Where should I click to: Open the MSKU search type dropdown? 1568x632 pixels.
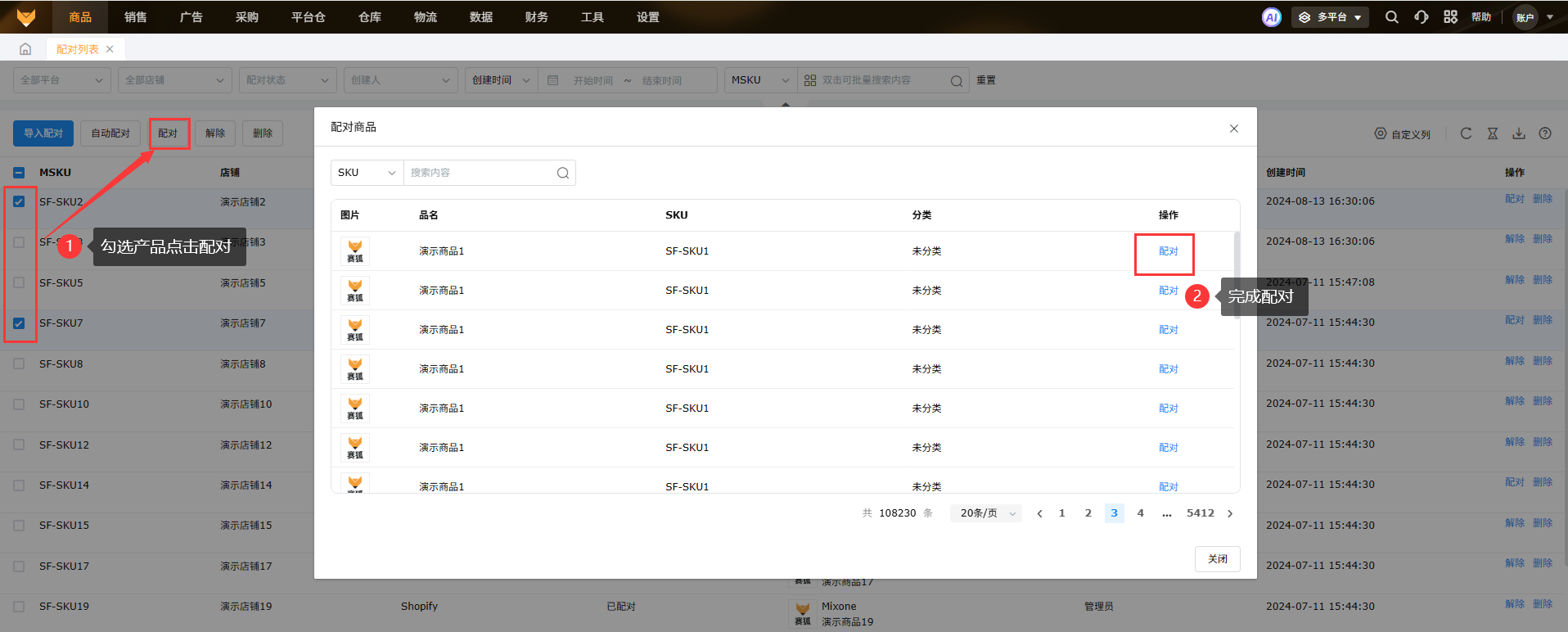pos(760,80)
